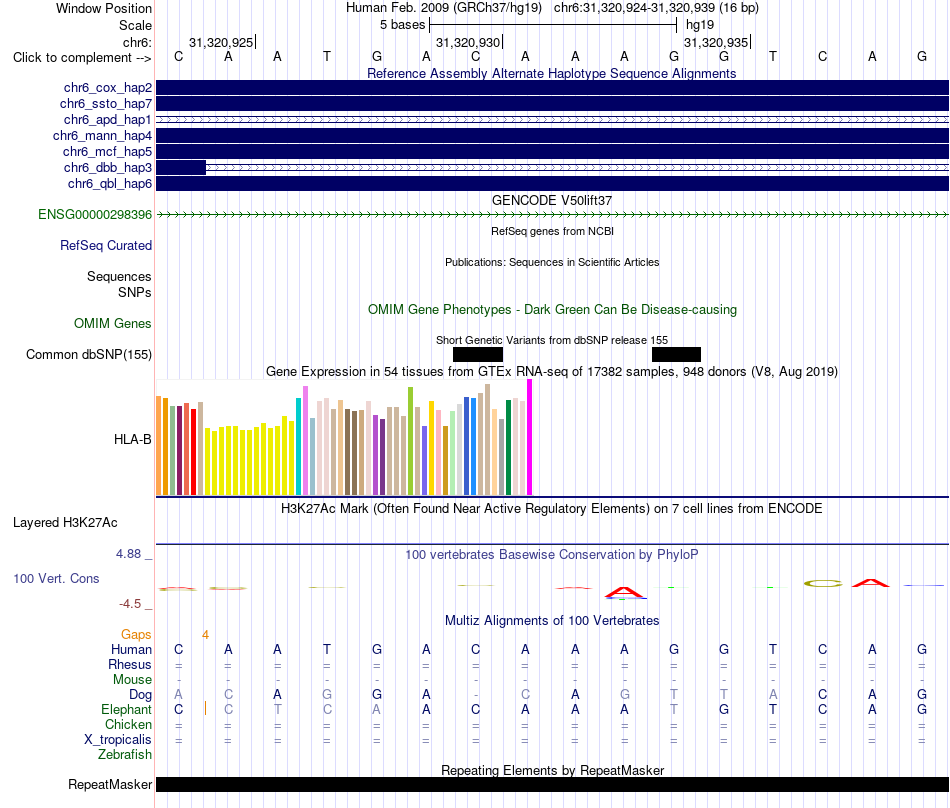The width and height of the screenshot is (950, 808).
Task: Open Multiz Alignments of 100 Vertebrates title
Action: [552, 620]
